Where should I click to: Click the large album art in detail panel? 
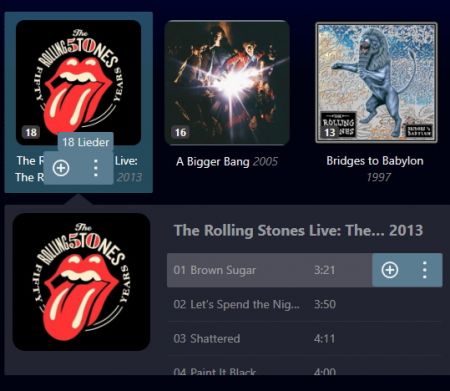tap(81, 282)
